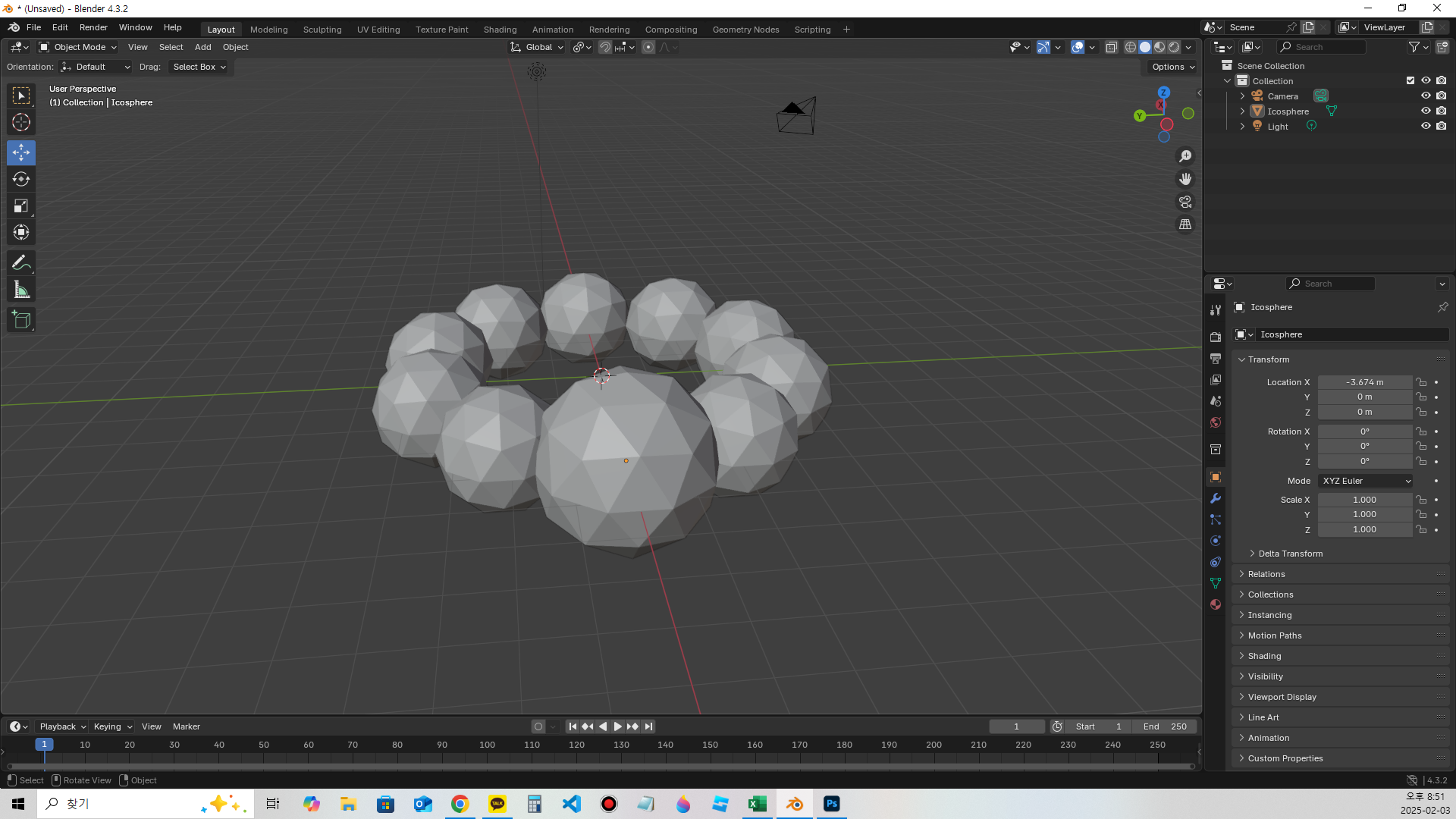This screenshot has width=1456, height=819.
Task: Select the Transform tool
Action: 21,232
